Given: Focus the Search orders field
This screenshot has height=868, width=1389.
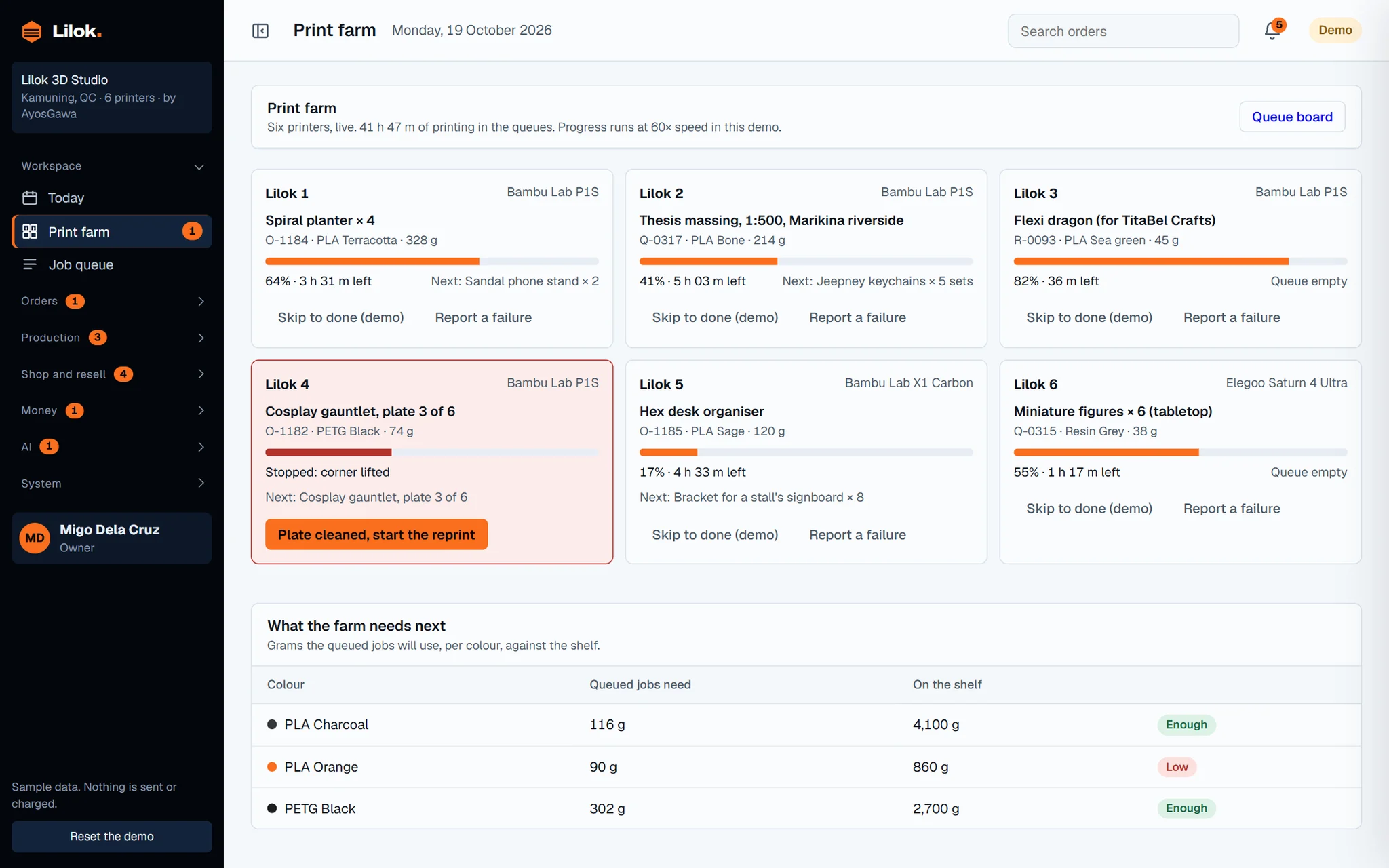Looking at the screenshot, I should 1123,31.
